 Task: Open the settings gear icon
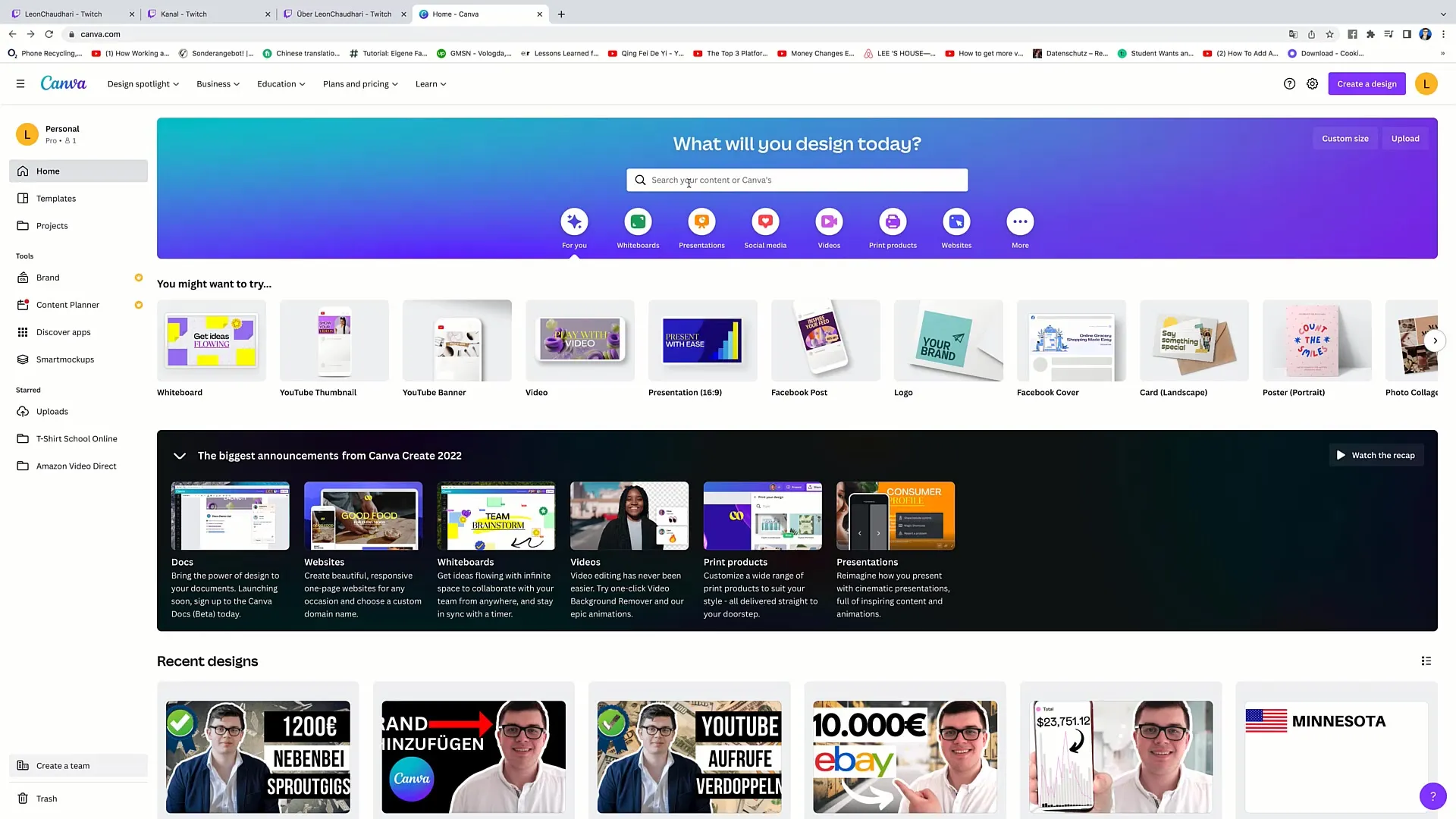[x=1312, y=84]
